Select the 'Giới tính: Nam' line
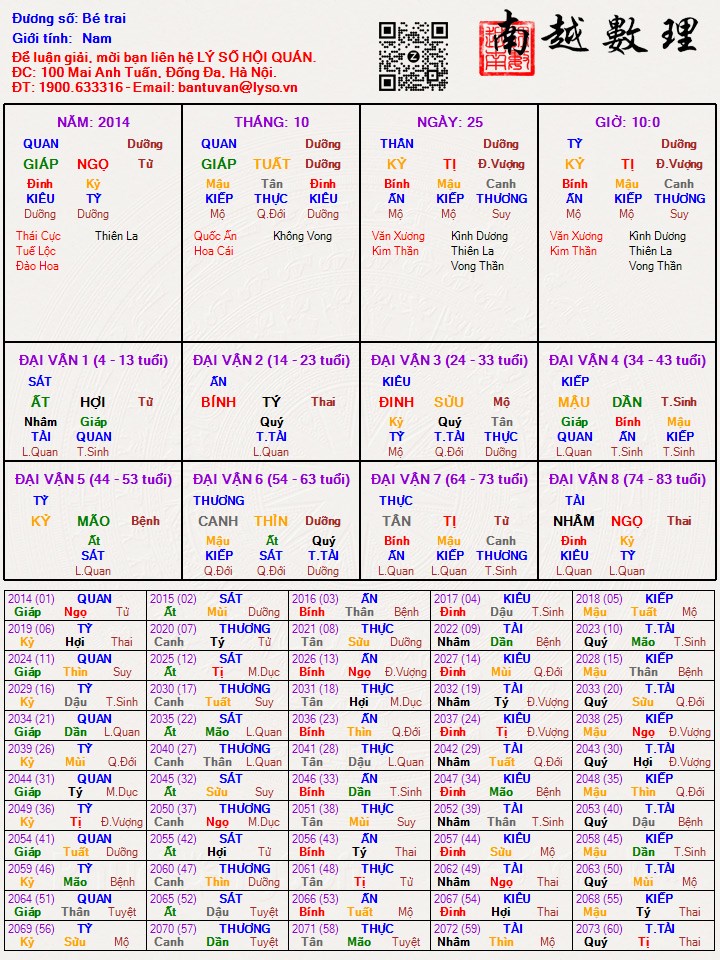 62,38
